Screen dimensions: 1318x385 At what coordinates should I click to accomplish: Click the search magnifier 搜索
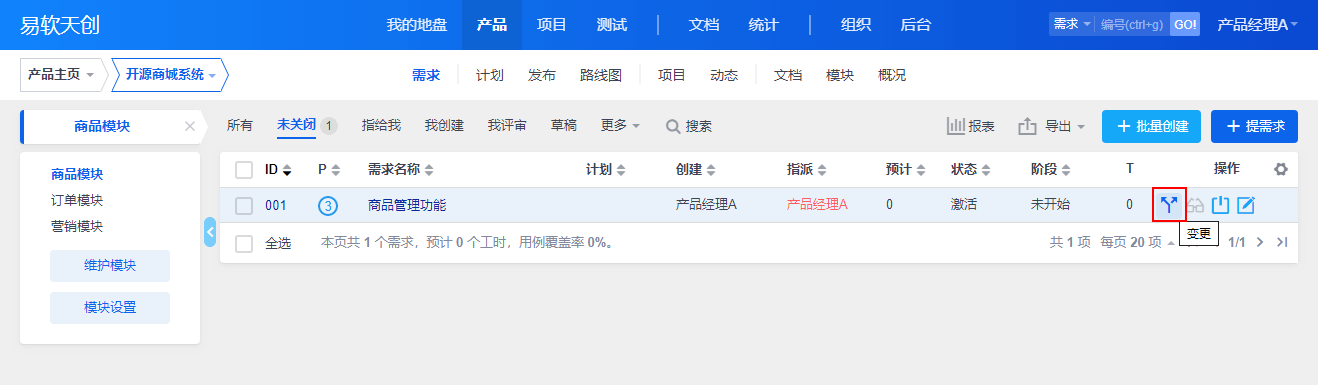(689, 126)
